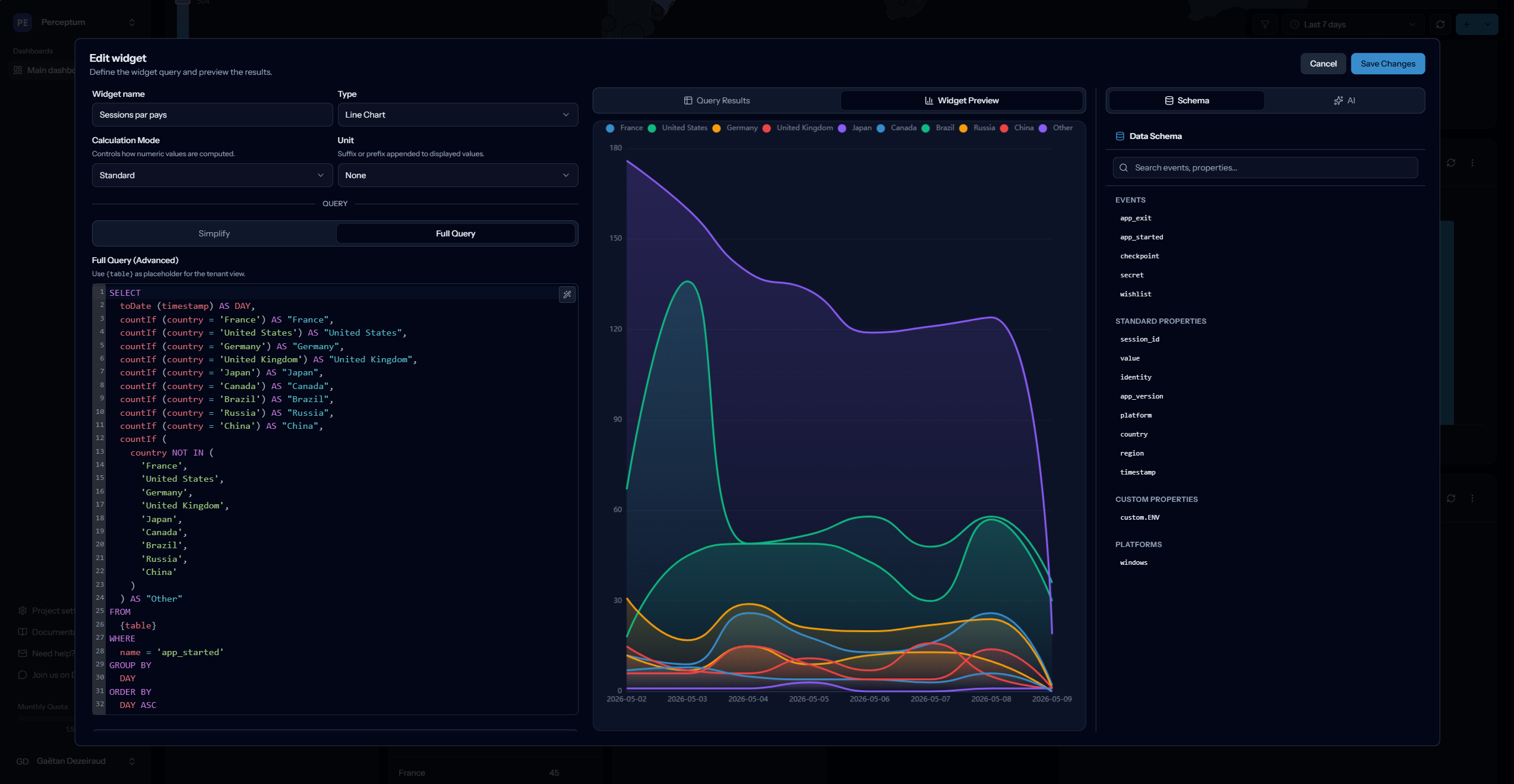Click the app_started event in schema
The width and height of the screenshot is (1514, 784).
point(1142,237)
